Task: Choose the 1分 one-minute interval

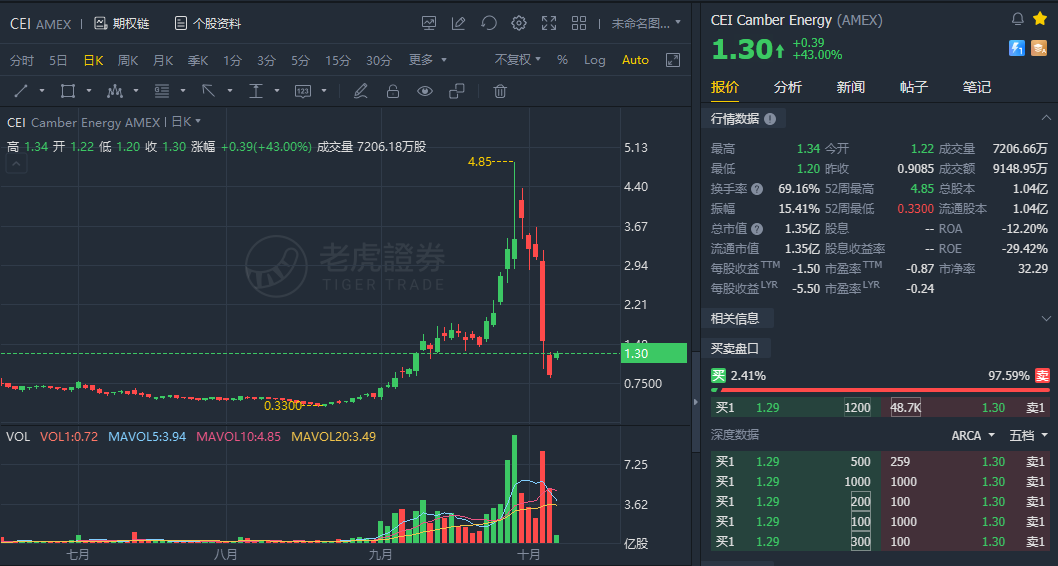Action: tap(232, 60)
